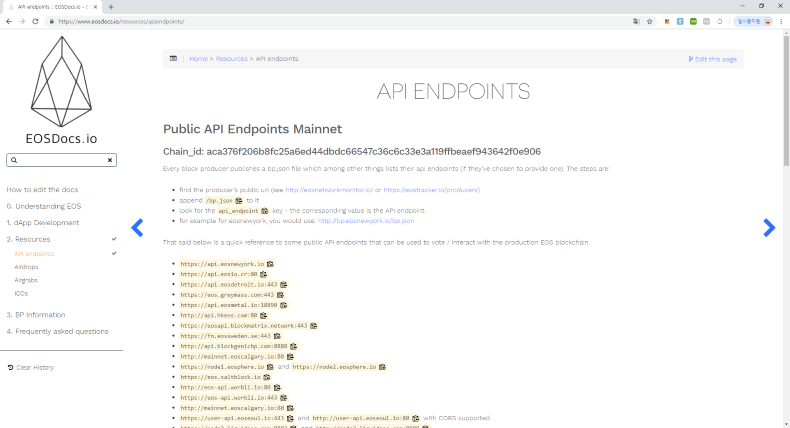Copy the http://api.hkeos.com:80 endpoint
The width and height of the screenshot is (790, 428).
(x=264, y=316)
